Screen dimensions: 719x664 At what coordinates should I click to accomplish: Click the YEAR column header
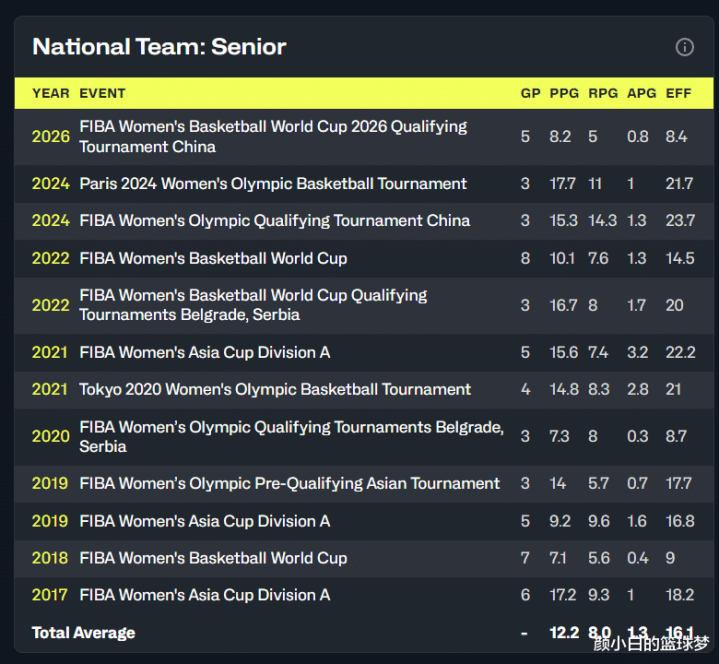pyautogui.click(x=50, y=93)
